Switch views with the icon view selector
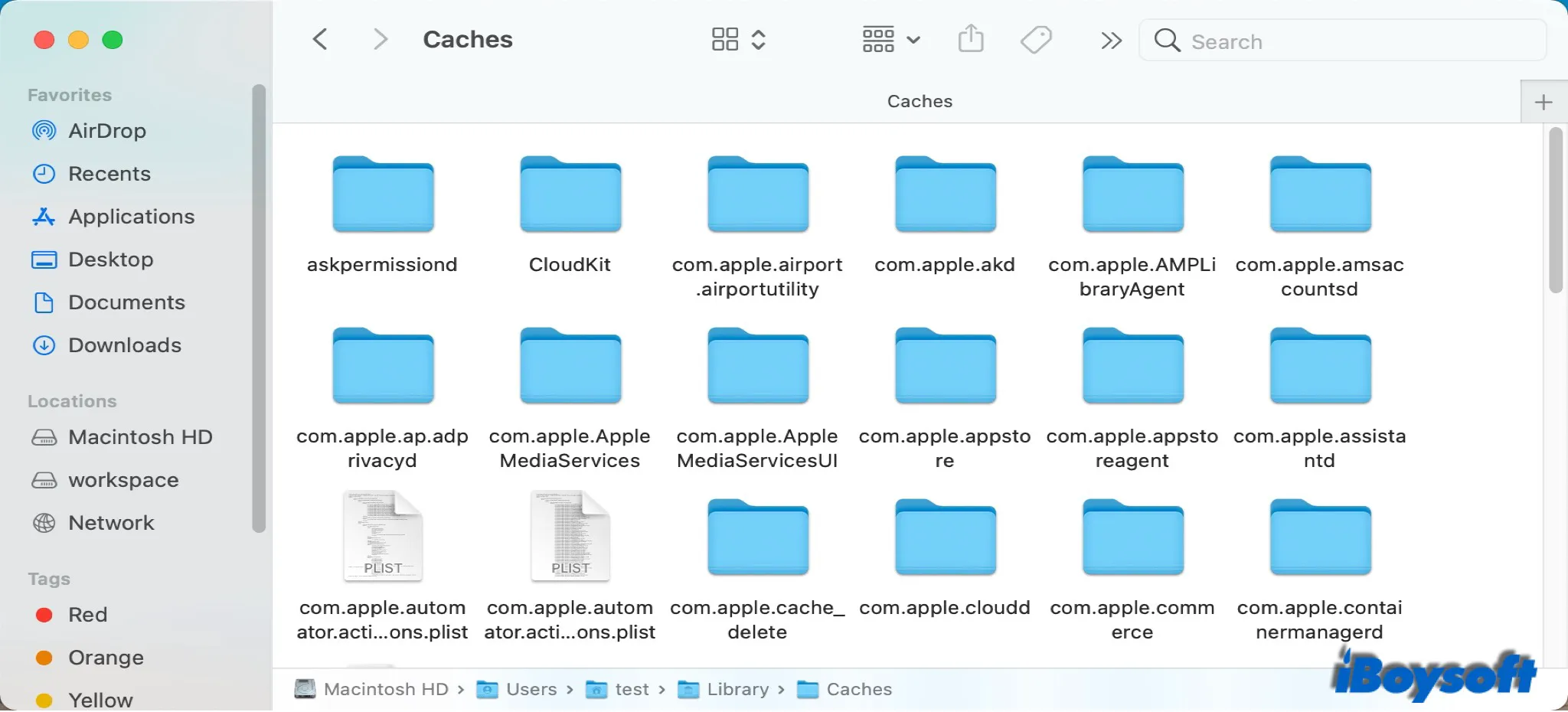 (726, 39)
